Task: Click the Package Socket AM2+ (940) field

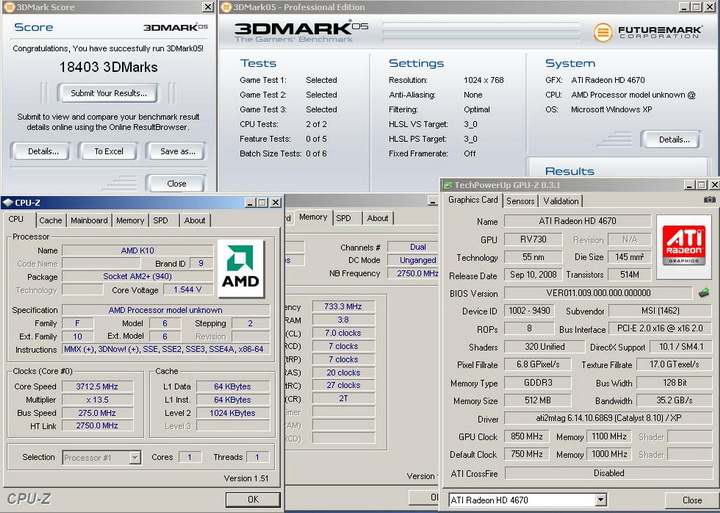Action: (x=137, y=276)
